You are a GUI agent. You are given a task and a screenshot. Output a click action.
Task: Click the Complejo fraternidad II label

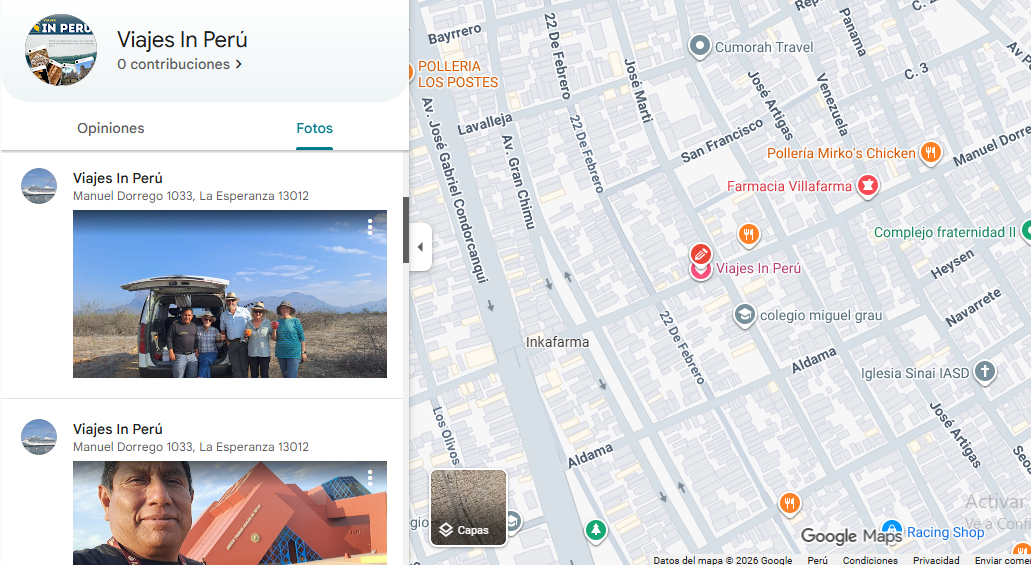coord(944,232)
